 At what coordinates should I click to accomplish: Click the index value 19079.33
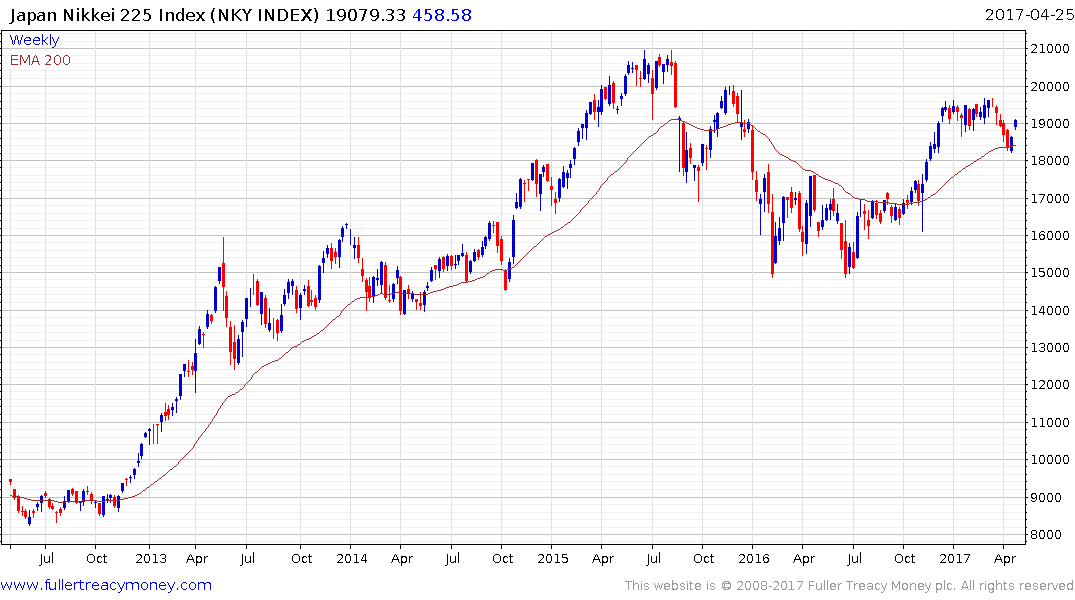coord(365,15)
